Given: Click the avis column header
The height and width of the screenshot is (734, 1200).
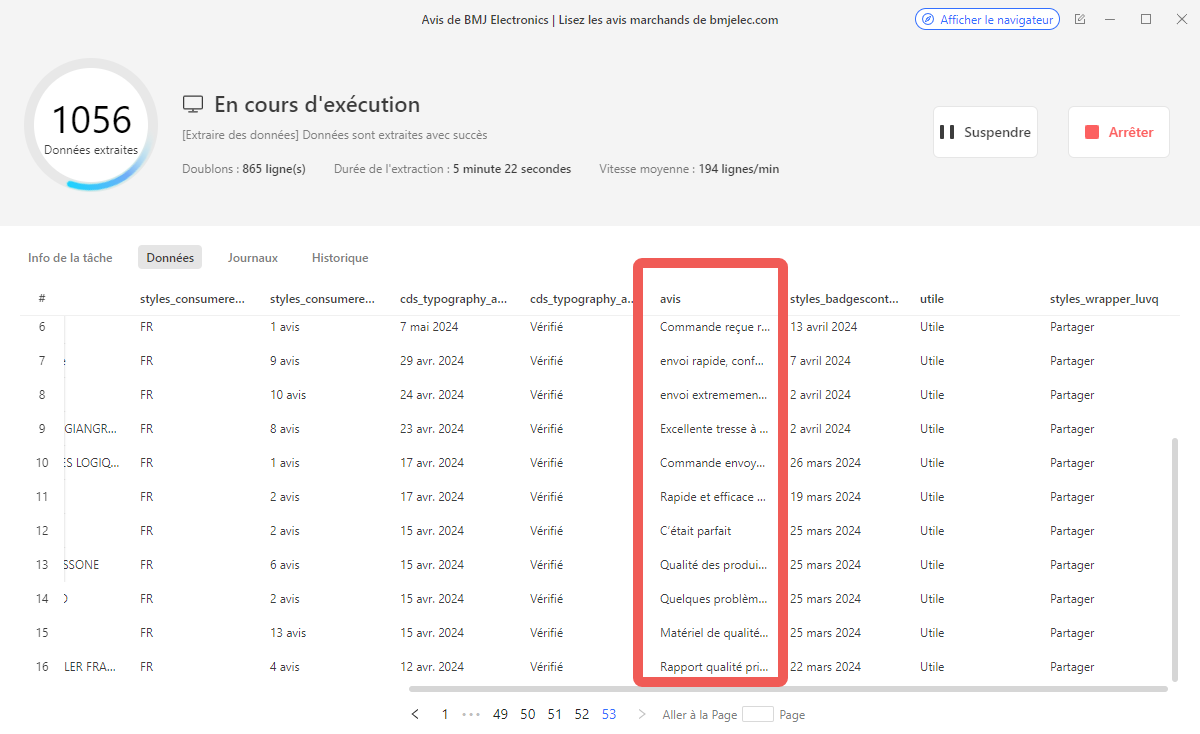Looking at the screenshot, I should 670,299.
